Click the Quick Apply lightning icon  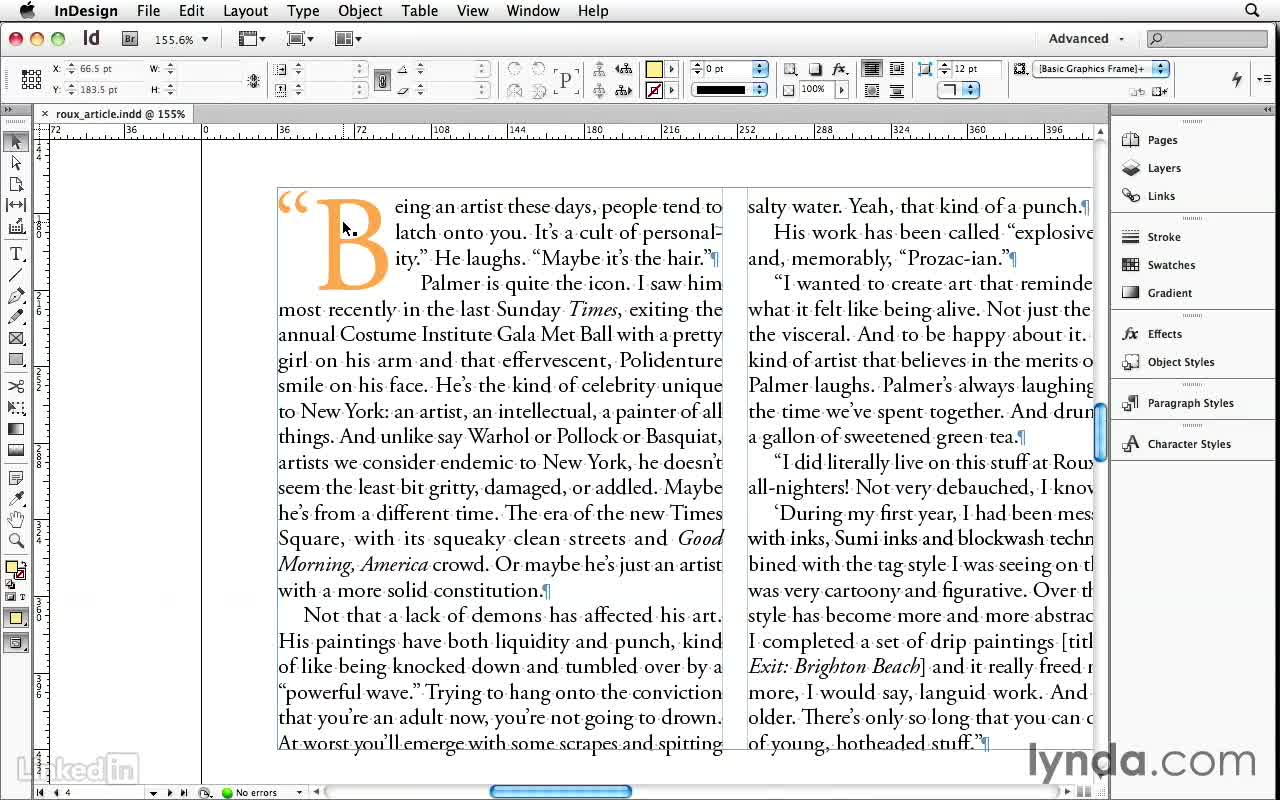tap(1237, 79)
